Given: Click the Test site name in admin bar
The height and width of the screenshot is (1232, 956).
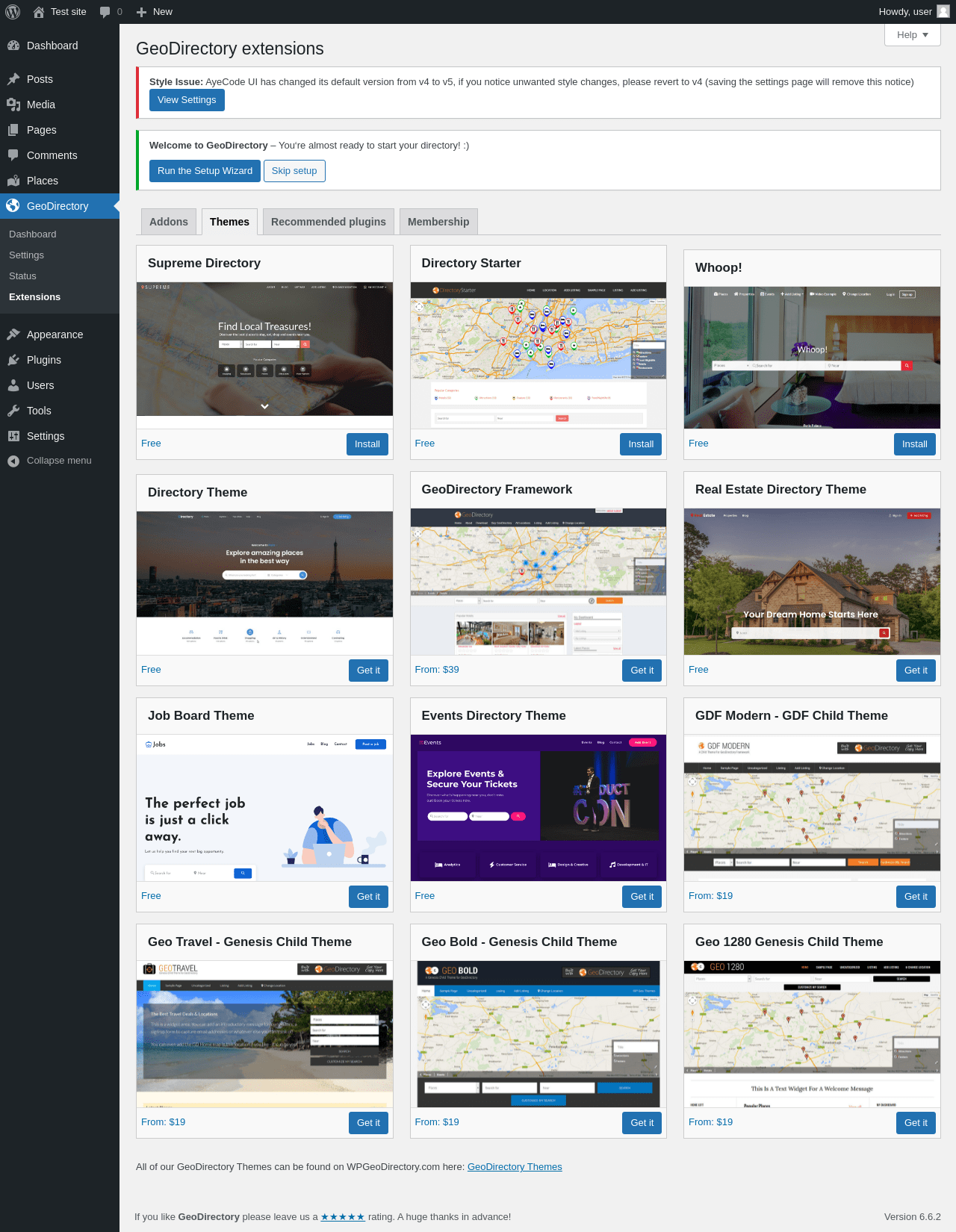Looking at the screenshot, I should [x=69, y=12].
